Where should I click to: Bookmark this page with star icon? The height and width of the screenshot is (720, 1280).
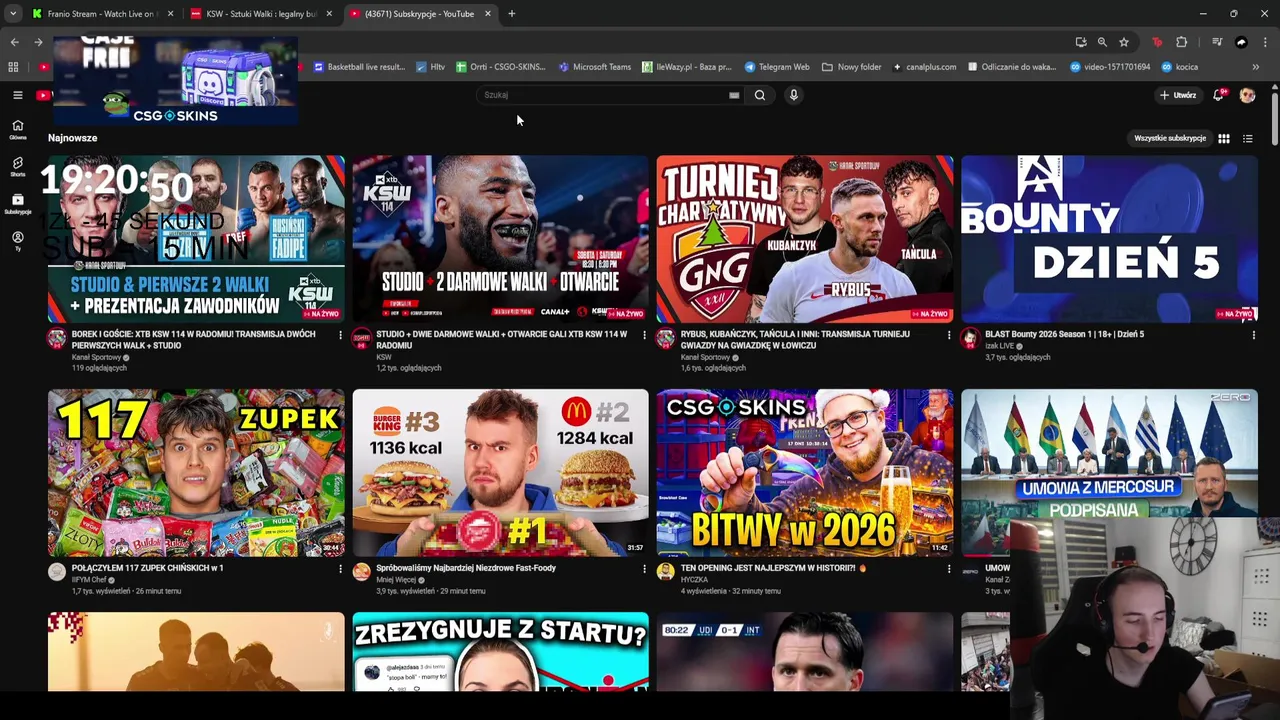[1124, 42]
